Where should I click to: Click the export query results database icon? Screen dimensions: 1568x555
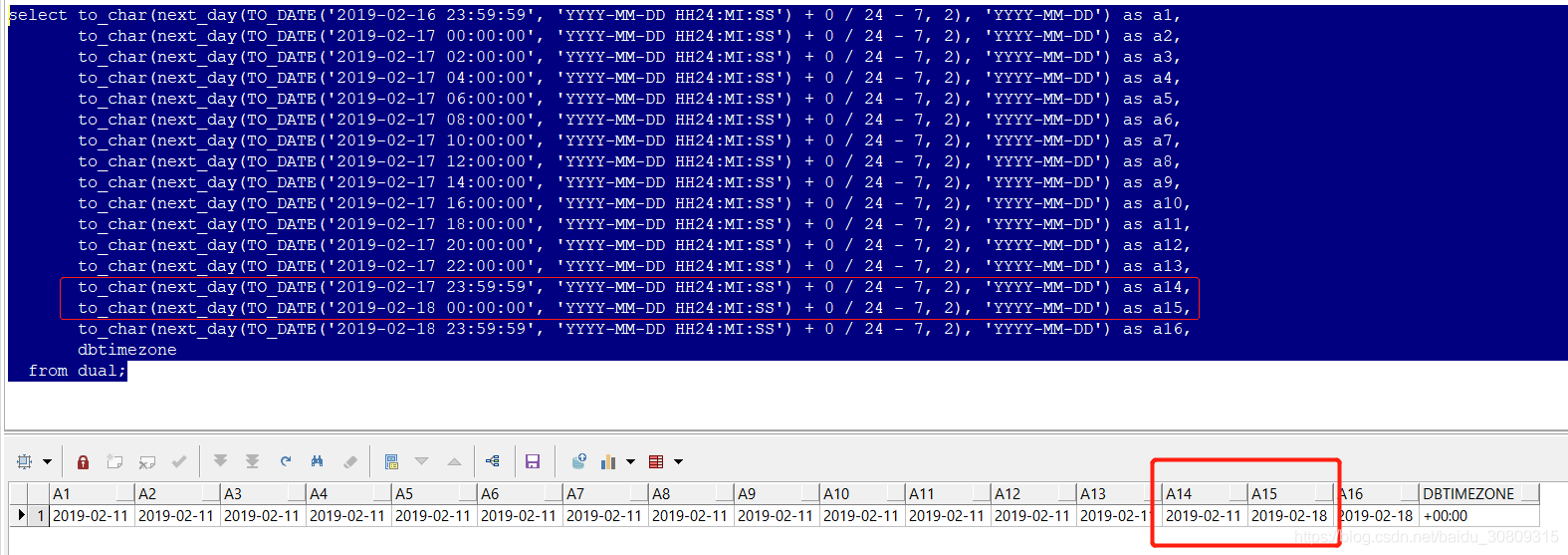coord(578,461)
